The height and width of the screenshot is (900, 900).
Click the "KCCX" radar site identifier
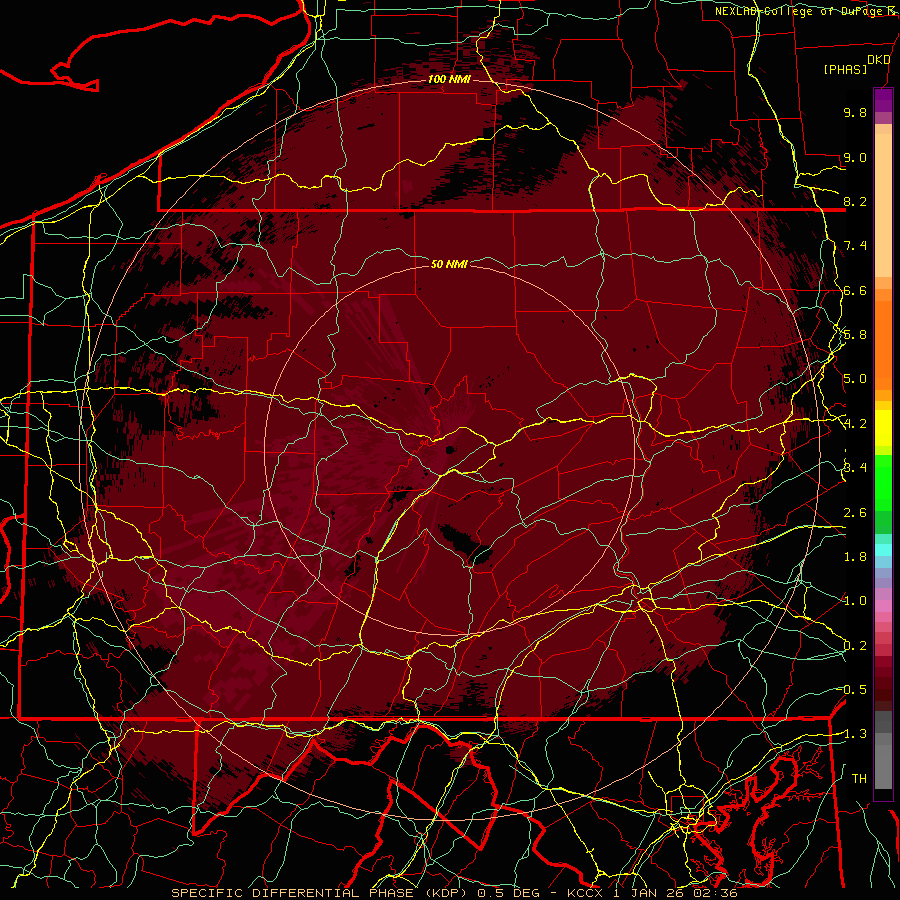coord(585,893)
